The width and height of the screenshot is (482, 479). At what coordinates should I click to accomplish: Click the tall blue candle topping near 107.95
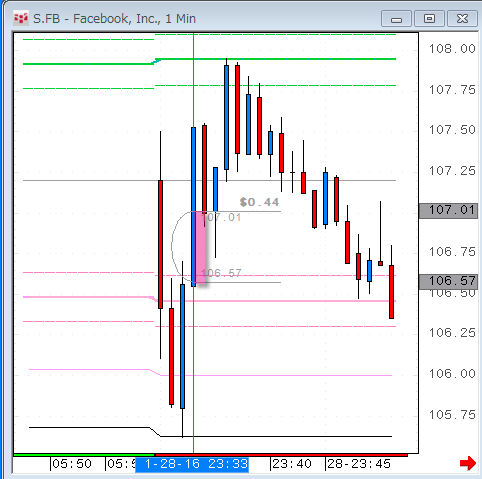226,117
